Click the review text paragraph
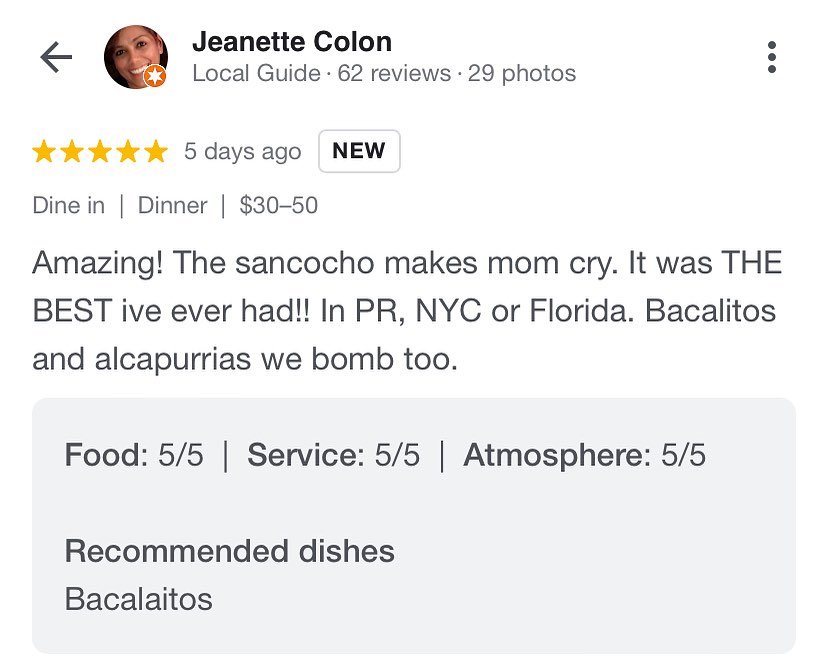 (x=407, y=311)
